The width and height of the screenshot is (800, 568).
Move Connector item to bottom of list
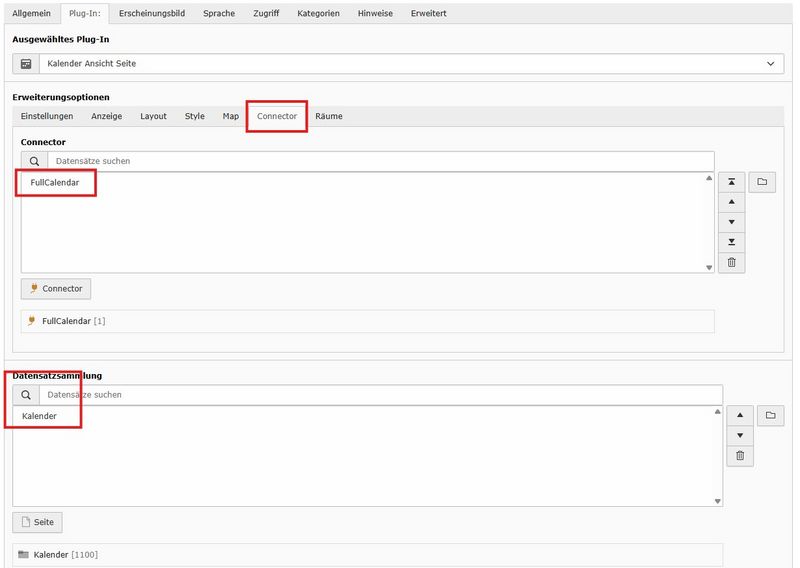tap(731, 242)
